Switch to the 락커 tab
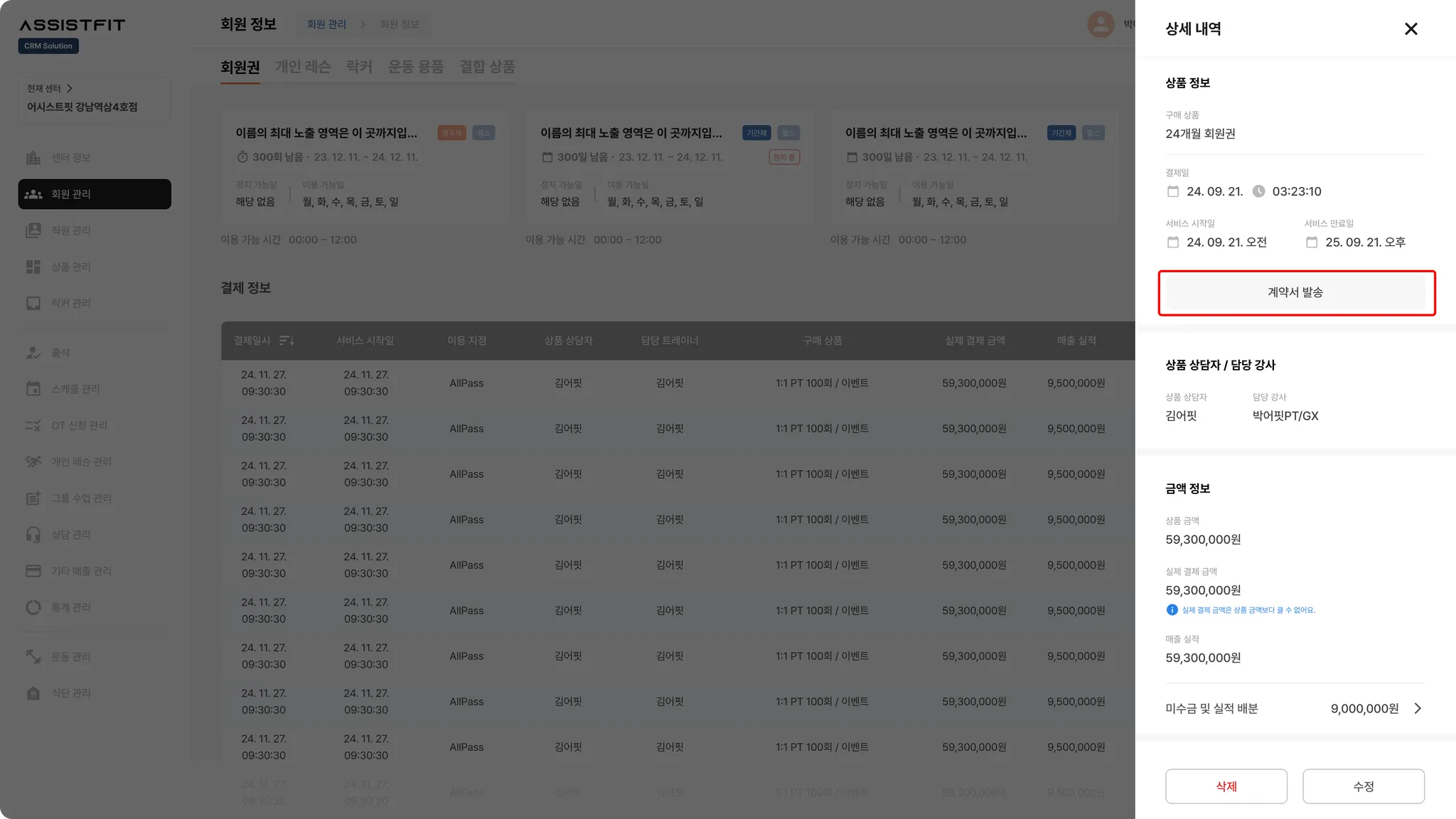 coord(359,67)
